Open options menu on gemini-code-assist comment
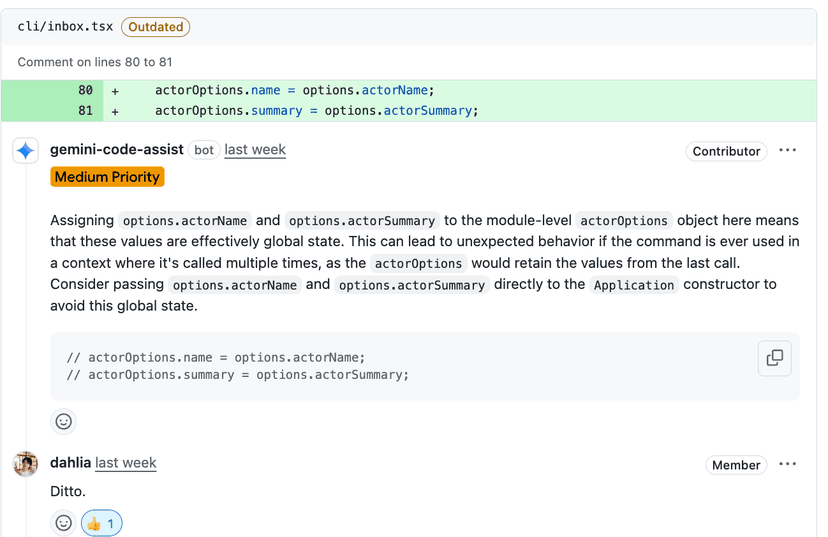This screenshot has width=828, height=537. point(788,151)
